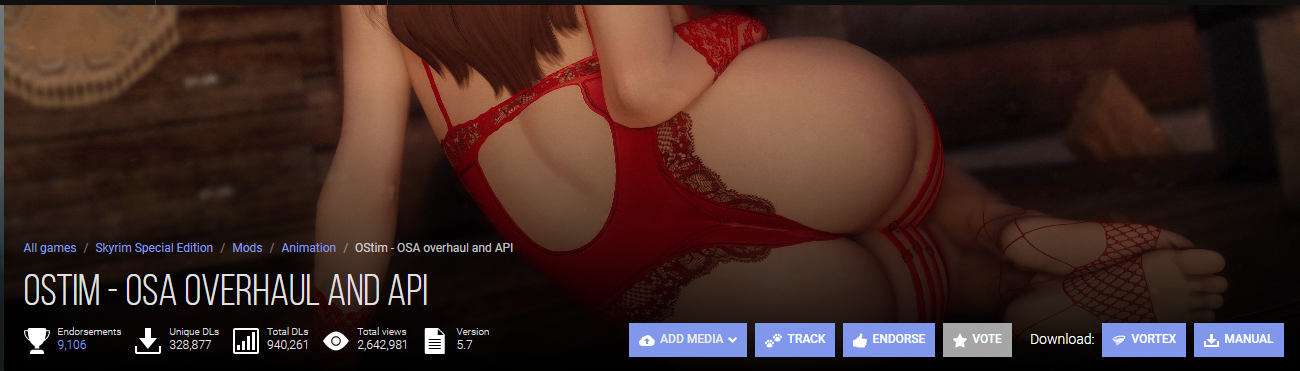Screen dimensions: 1300x371
Task: Download with the Vortex button
Action: tap(1144, 340)
